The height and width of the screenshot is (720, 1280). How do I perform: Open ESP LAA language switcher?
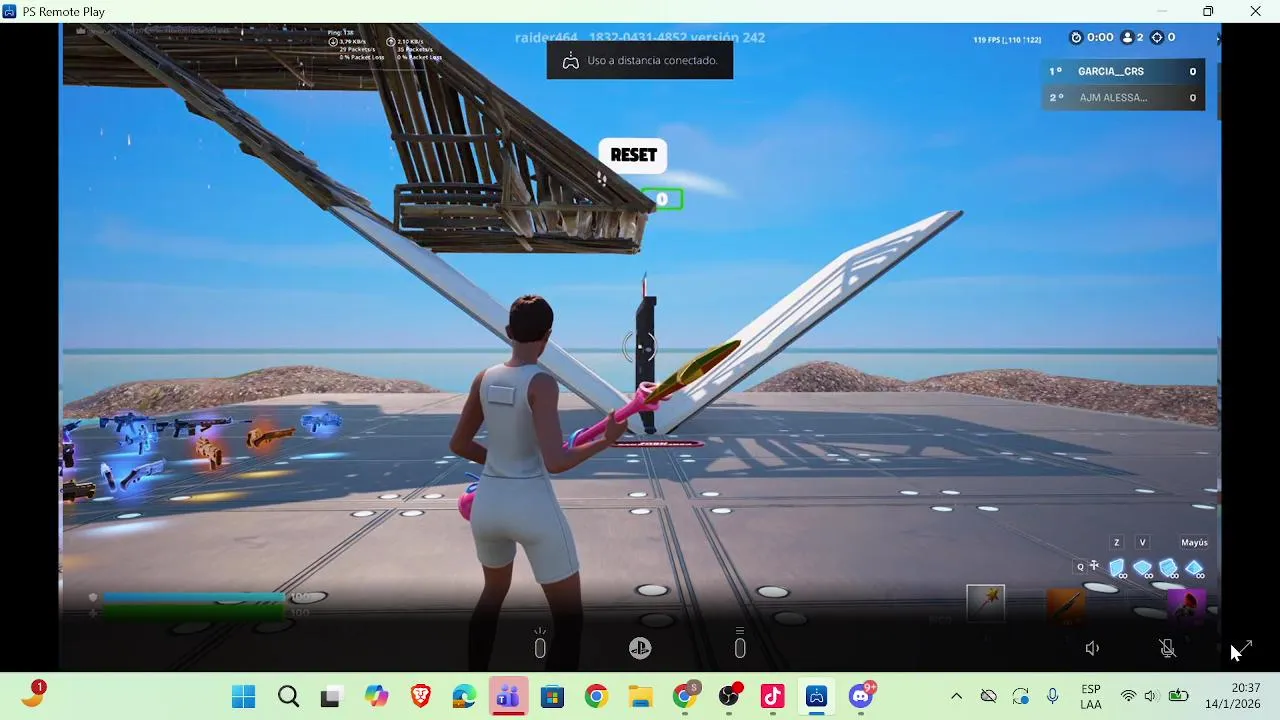coord(1091,697)
